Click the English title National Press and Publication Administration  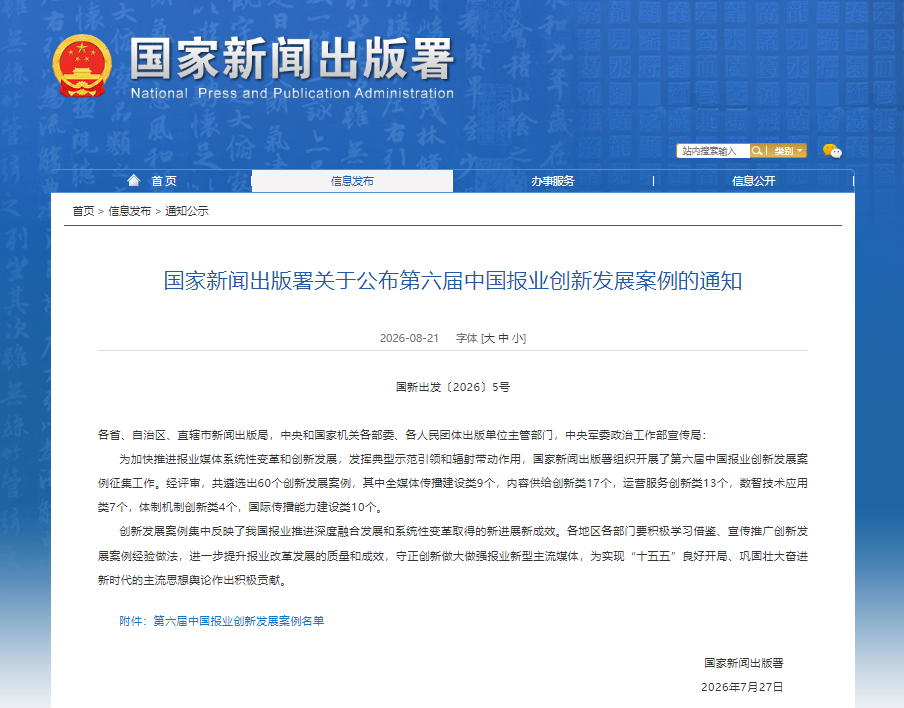pos(292,93)
